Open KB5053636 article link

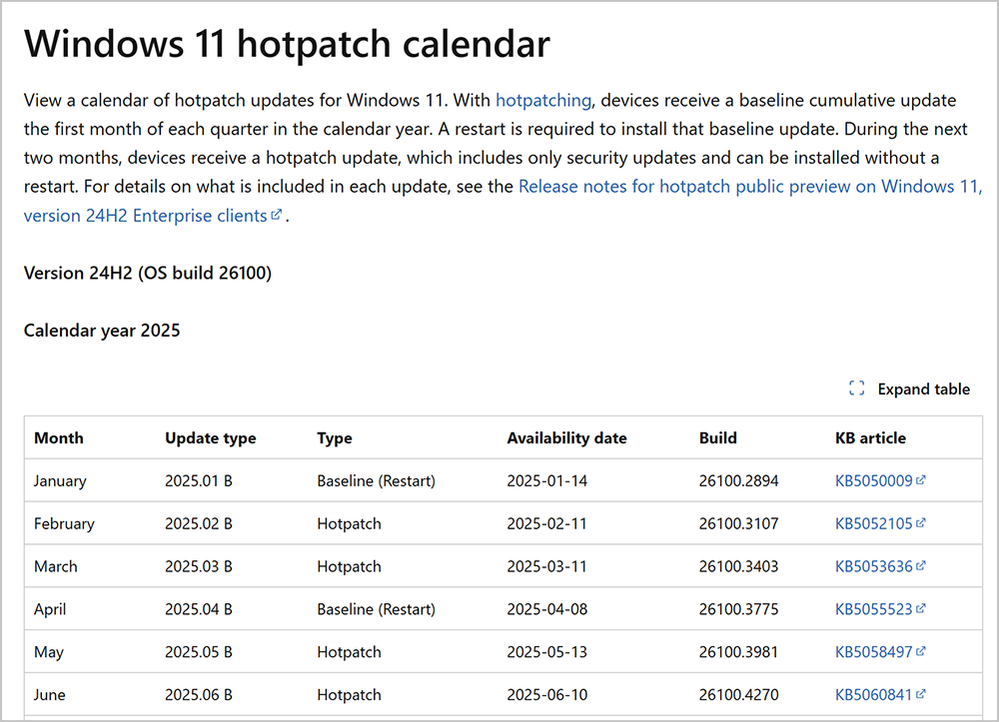click(873, 567)
